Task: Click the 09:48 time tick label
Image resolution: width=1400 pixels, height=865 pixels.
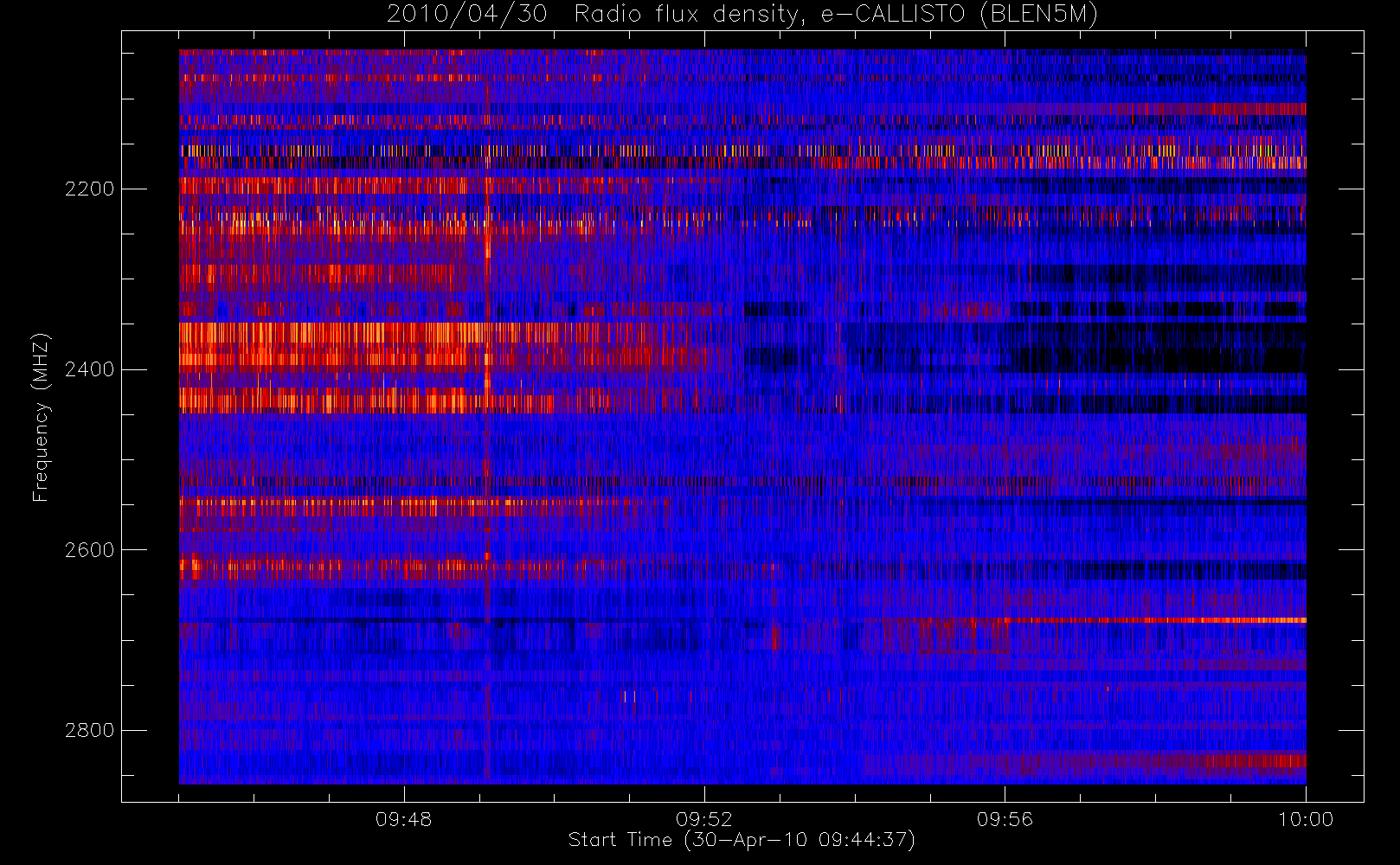Action: coord(404,819)
